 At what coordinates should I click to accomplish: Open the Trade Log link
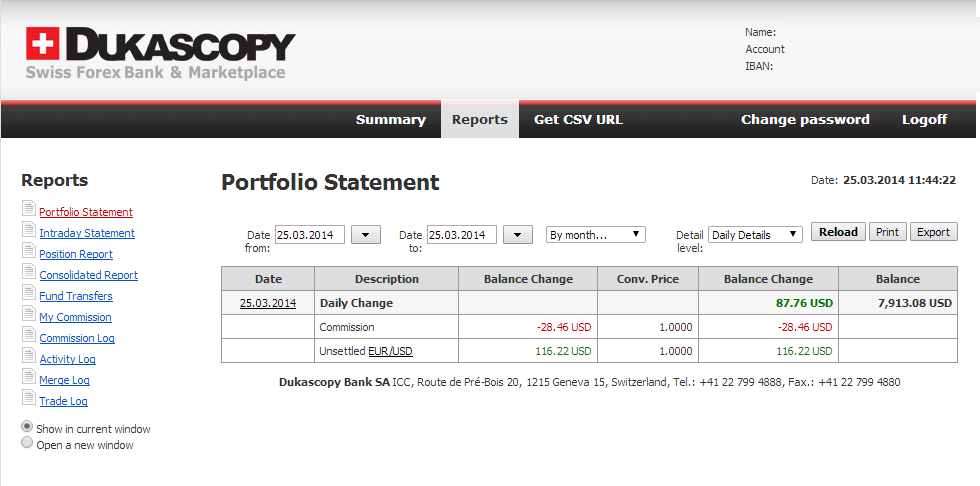(63, 401)
